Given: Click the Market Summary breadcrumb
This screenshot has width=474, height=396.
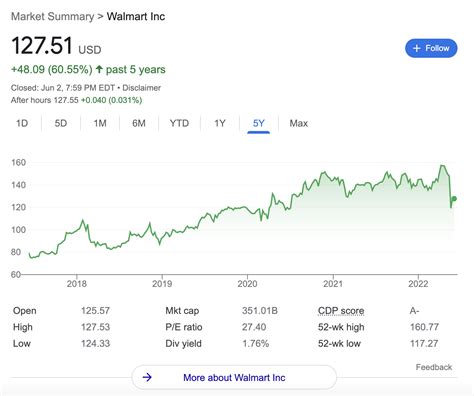Looking at the screenshot, I should coord(52,16).
